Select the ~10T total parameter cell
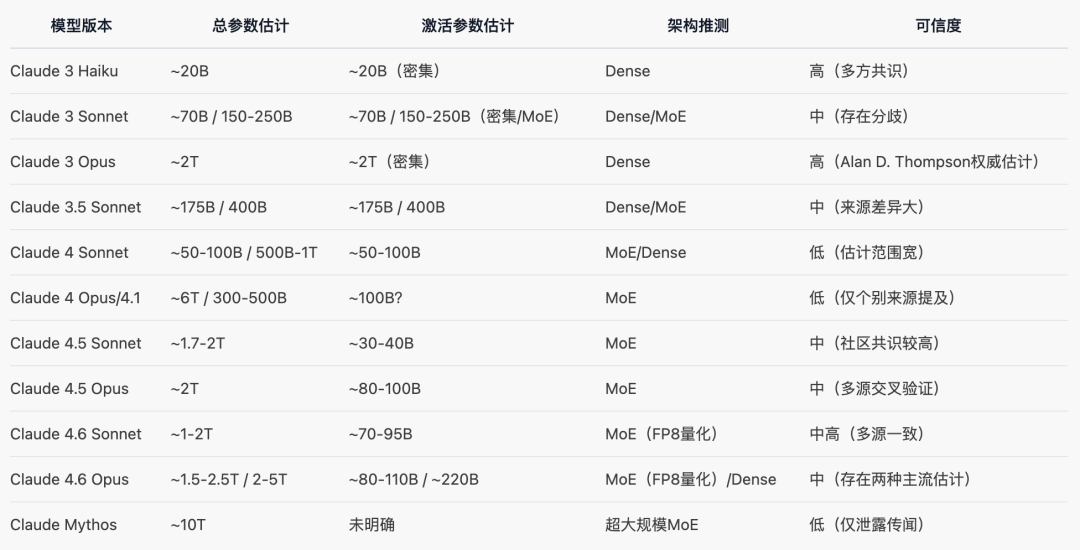 pos(191,525)
